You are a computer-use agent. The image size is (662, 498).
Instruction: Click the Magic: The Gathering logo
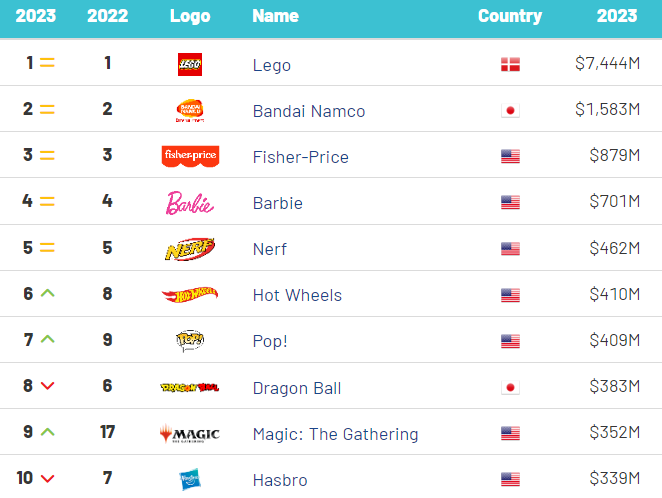click(190, 433)
